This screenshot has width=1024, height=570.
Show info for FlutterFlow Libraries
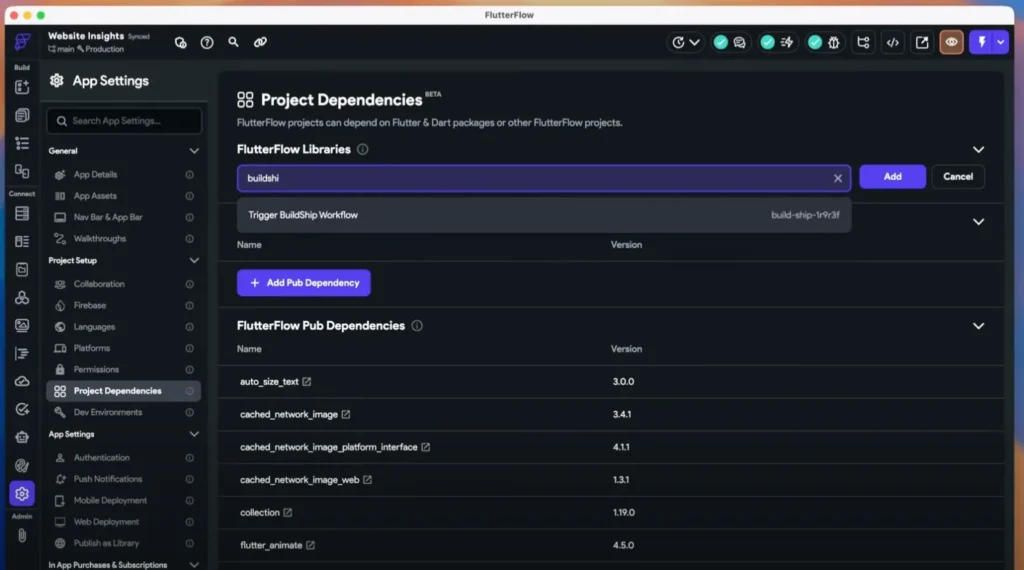[x=362, y=150]
